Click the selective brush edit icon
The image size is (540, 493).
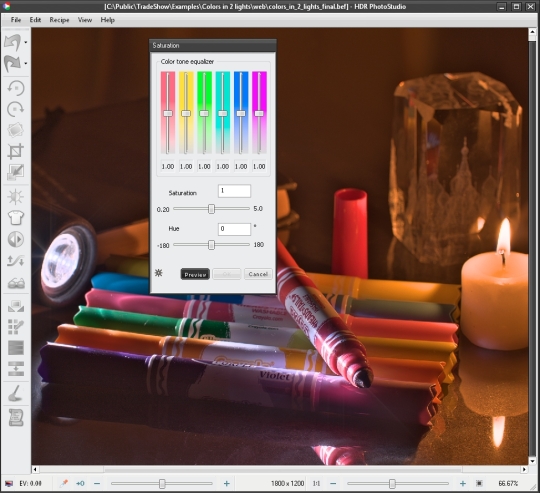pyautogui.click(x=15, y=327)
